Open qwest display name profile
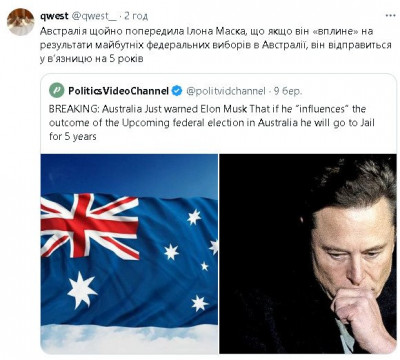The width and height of the screenshot is (400, 360). coord(54,16)
